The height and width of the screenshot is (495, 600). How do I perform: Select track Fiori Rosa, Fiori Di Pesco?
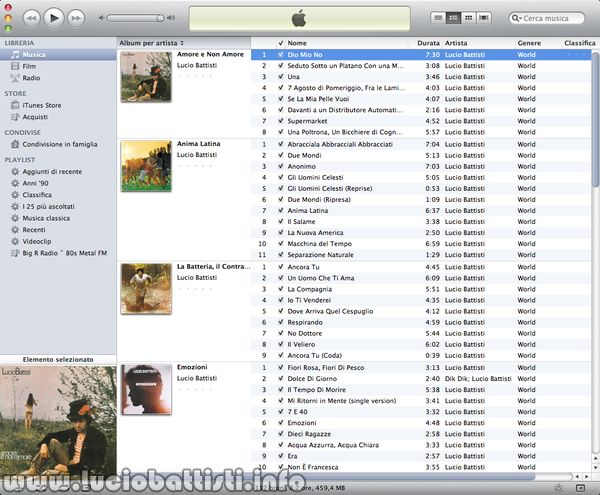tap(421, 368)
